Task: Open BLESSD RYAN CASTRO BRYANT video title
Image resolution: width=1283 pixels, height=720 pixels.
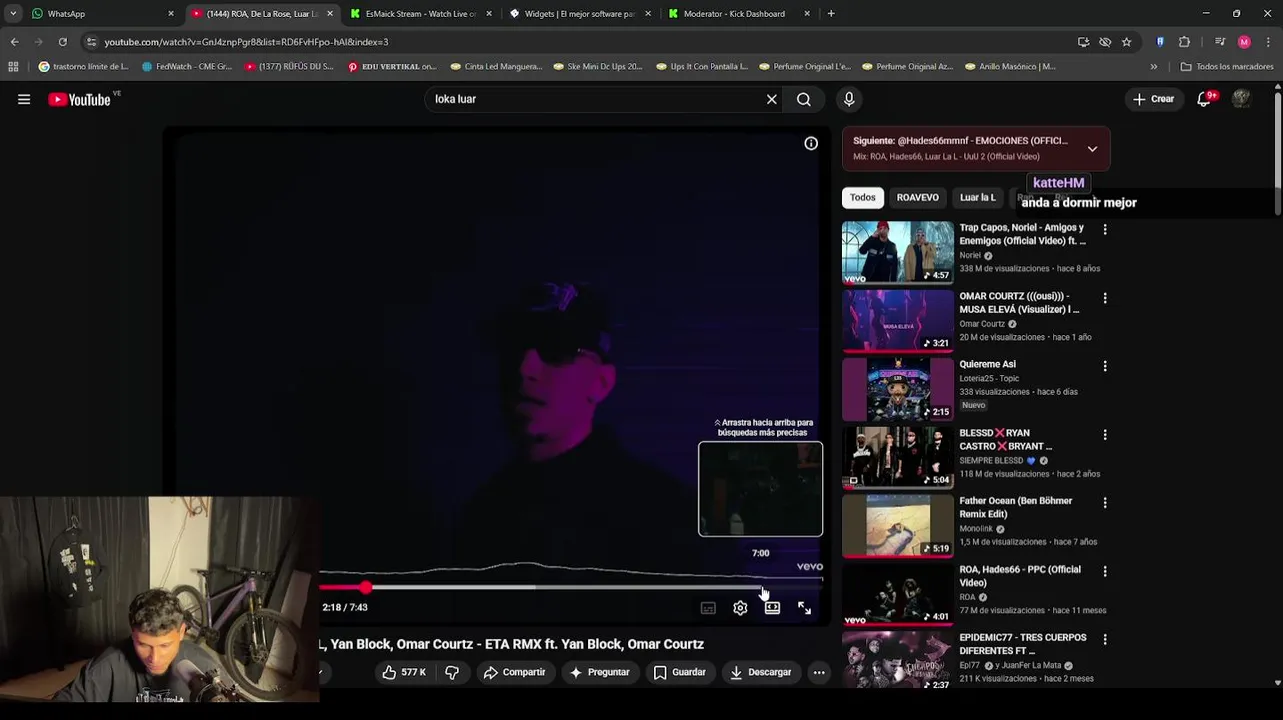Action: click(1006, 440)
